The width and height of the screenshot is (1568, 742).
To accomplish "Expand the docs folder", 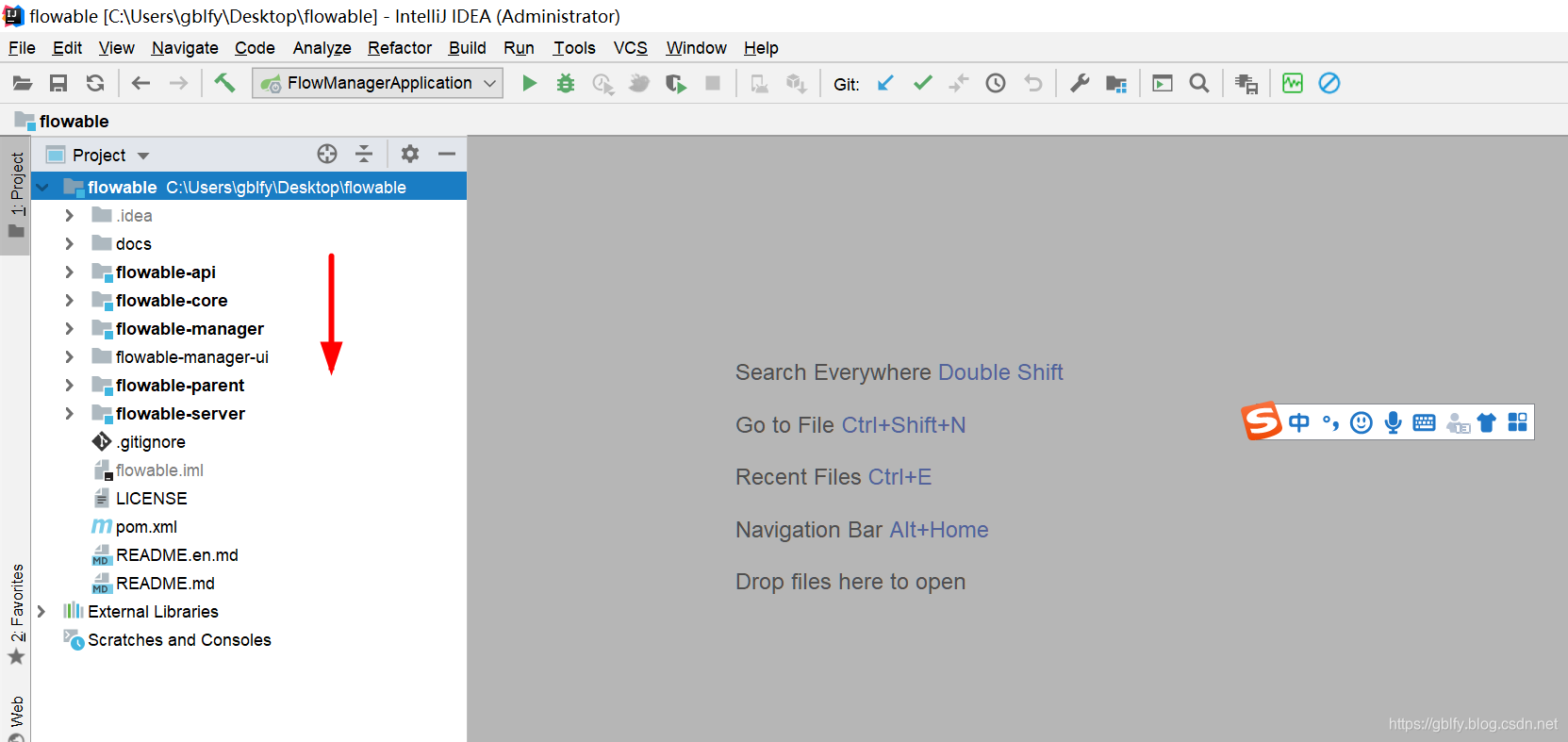I will pos(69,244).
